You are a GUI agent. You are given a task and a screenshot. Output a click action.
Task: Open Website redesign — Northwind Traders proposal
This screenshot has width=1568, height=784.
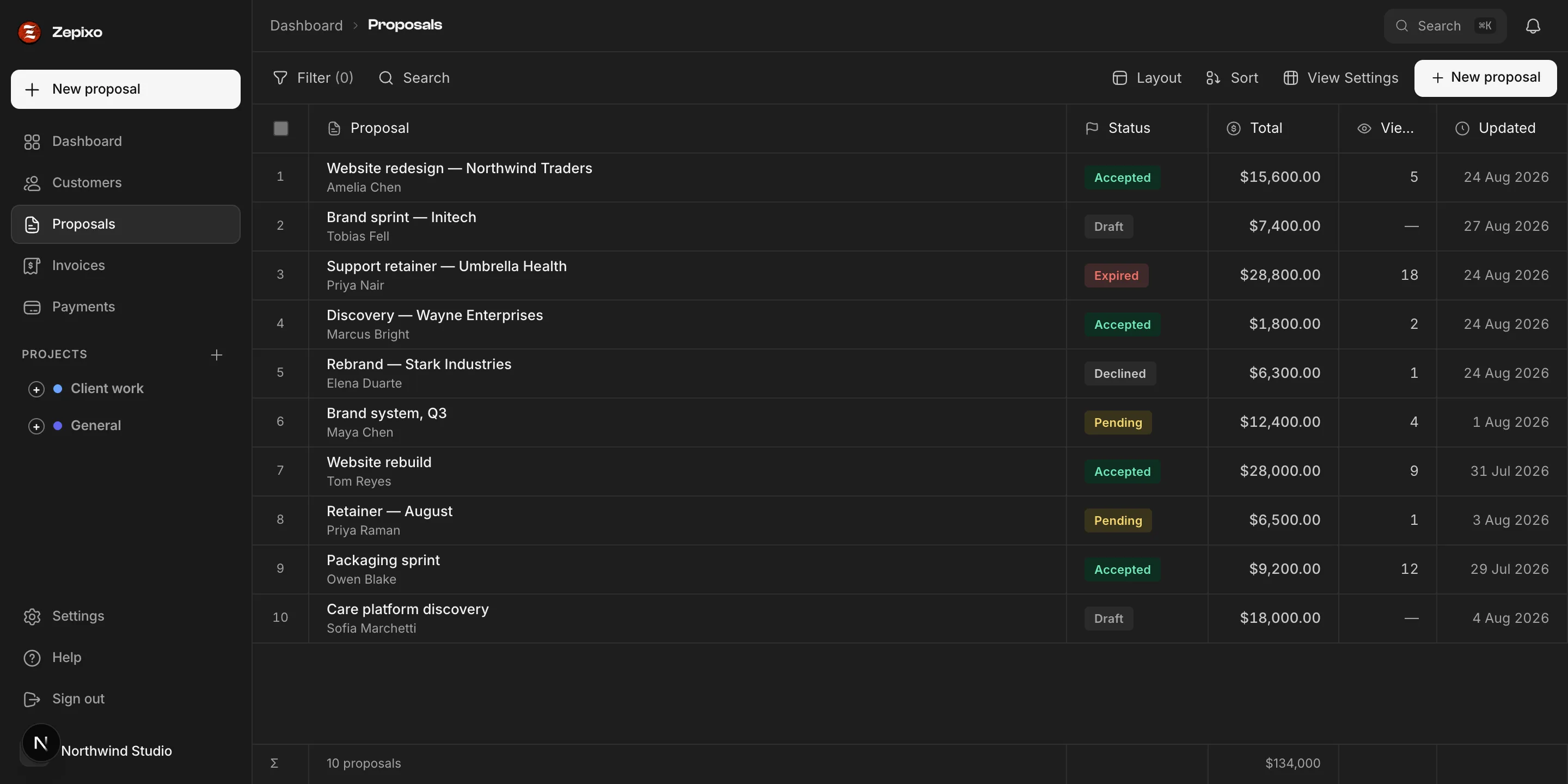pos(459,169)
